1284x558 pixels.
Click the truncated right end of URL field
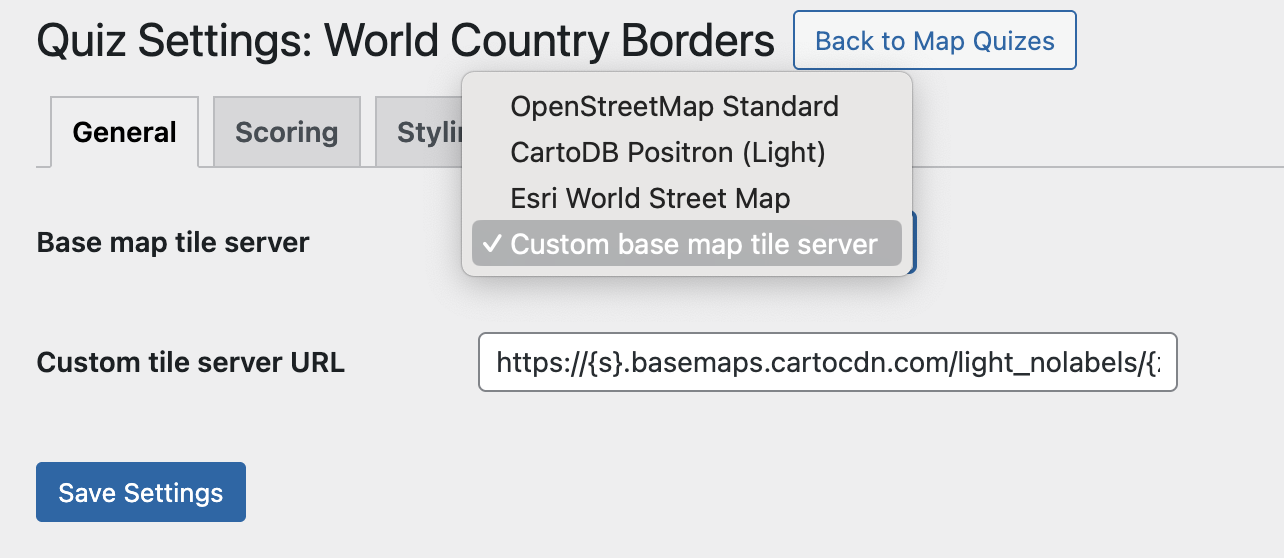coord(1160,362)
